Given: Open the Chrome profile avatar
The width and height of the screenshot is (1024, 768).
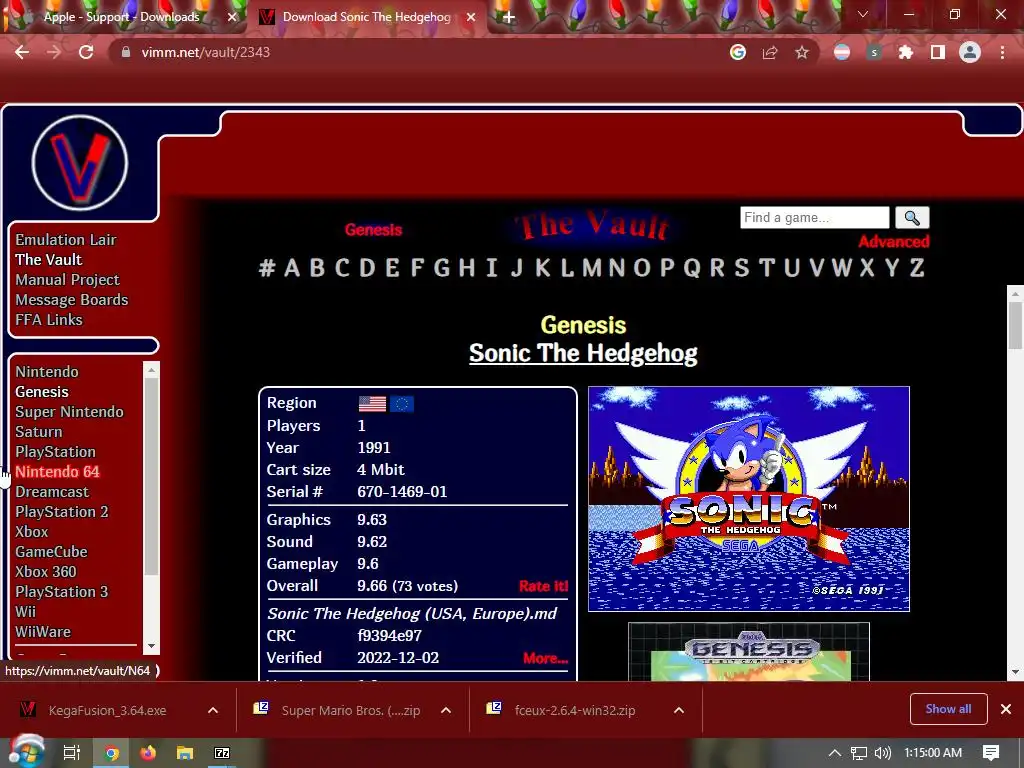Looking at the screenshot, I should click(970, 52).
